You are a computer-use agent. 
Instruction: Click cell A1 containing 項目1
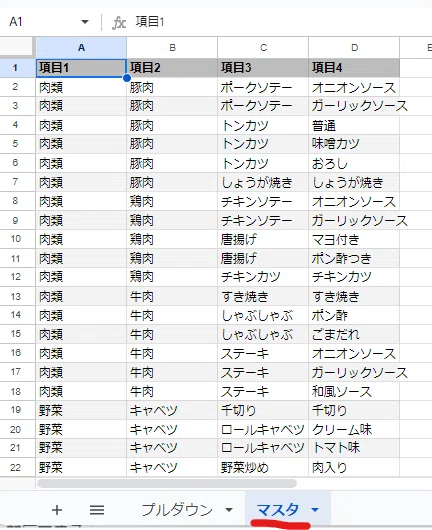pyautogui.click(x=81, y=68)
